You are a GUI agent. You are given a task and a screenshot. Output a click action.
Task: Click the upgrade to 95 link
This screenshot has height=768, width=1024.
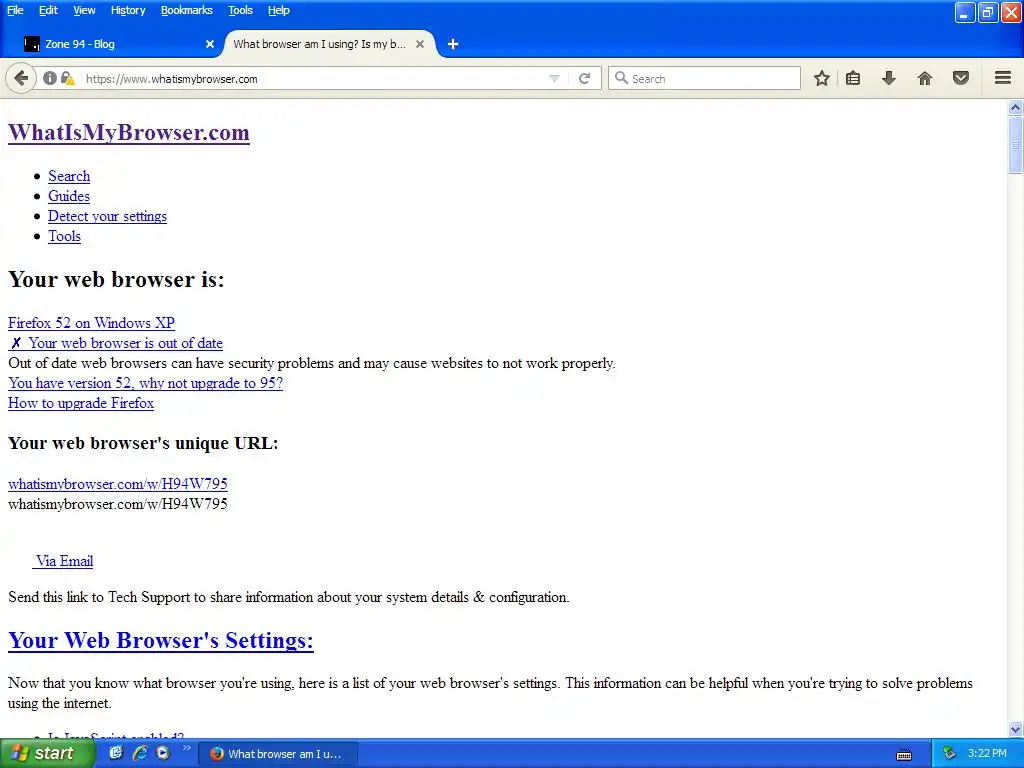pyautogui.click(x=146, y=383)
